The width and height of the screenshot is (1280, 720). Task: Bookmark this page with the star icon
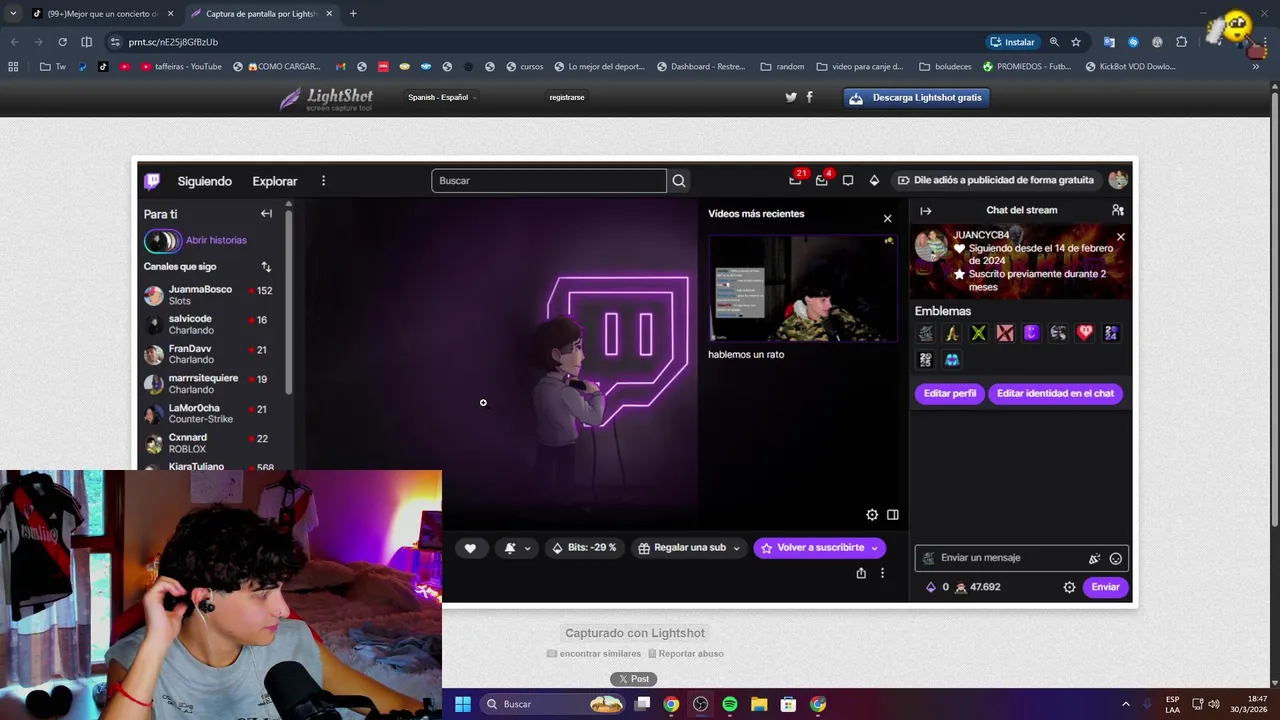pyautogui.click(x=1076, y=42)
